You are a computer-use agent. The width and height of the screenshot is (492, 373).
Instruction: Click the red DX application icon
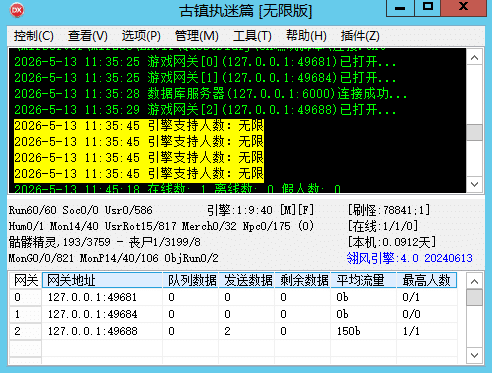tap(17, 11)
